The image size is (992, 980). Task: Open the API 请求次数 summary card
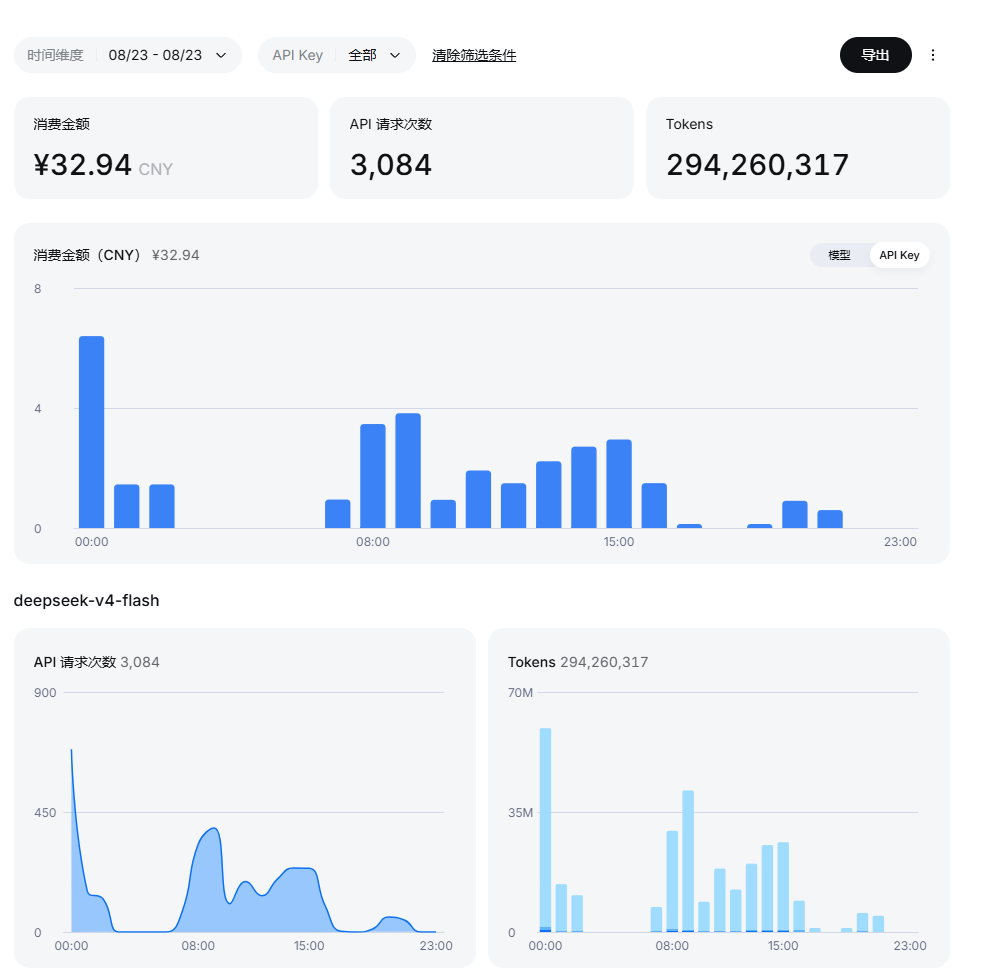pyautogui.click(x=481, y=148)
